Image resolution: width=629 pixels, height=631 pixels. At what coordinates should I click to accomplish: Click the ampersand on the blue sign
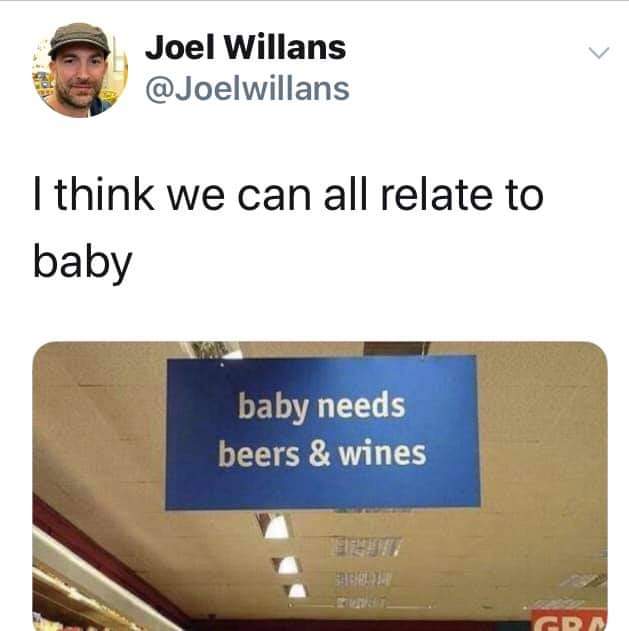click(x=320, y=454)
